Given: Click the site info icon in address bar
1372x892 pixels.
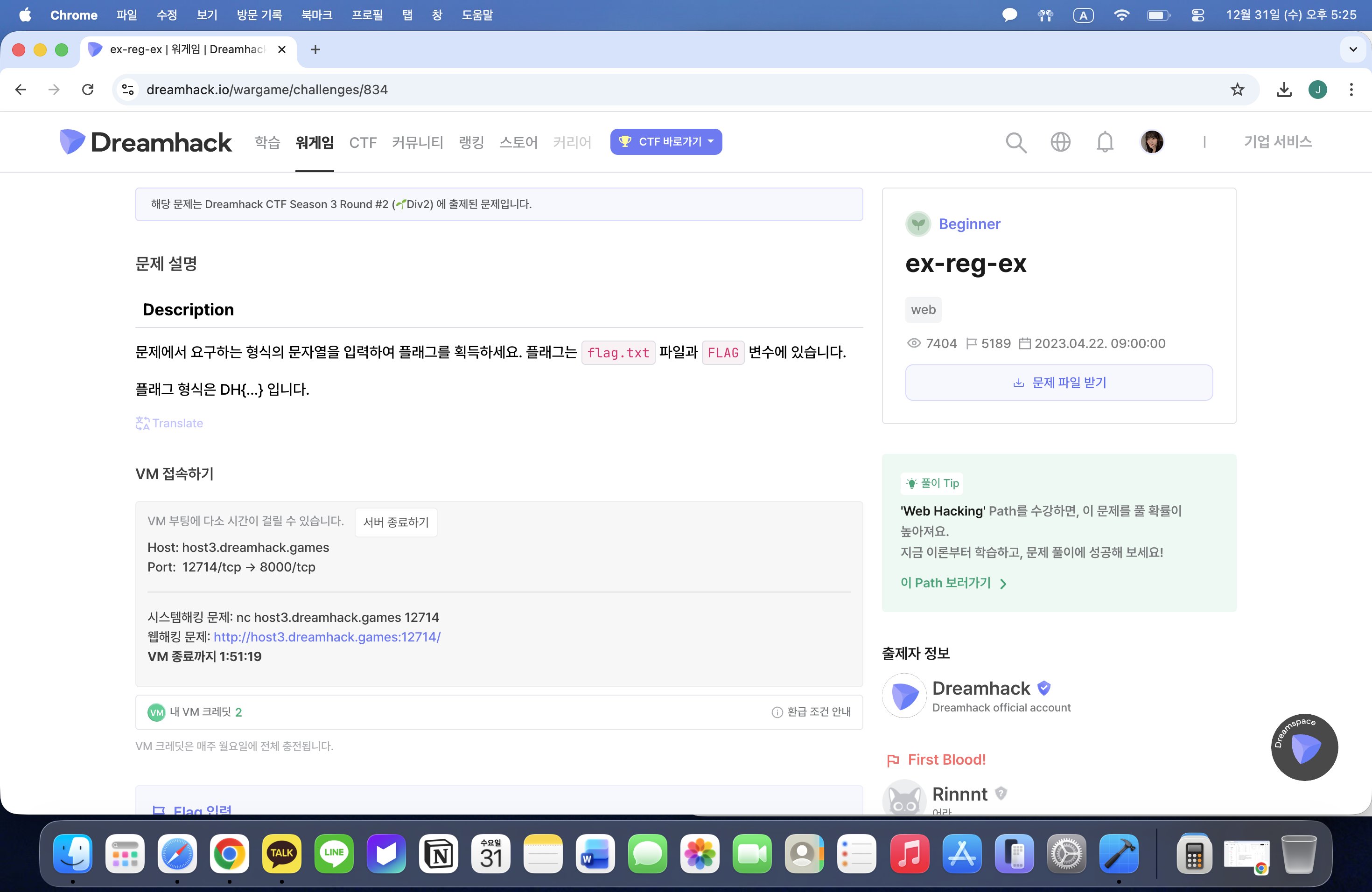Looking at the screenshot, I should [x=128, y=90].
